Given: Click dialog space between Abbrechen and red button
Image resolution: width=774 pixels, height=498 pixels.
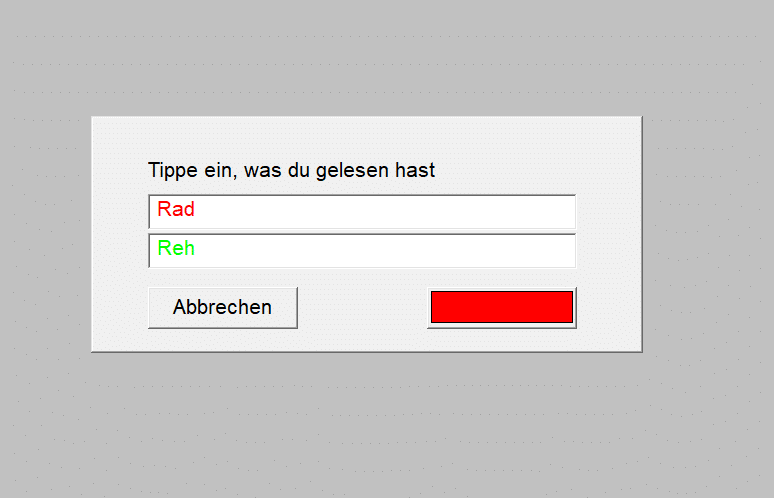Looking at the screenshot, I should click(x=362, y=308).
